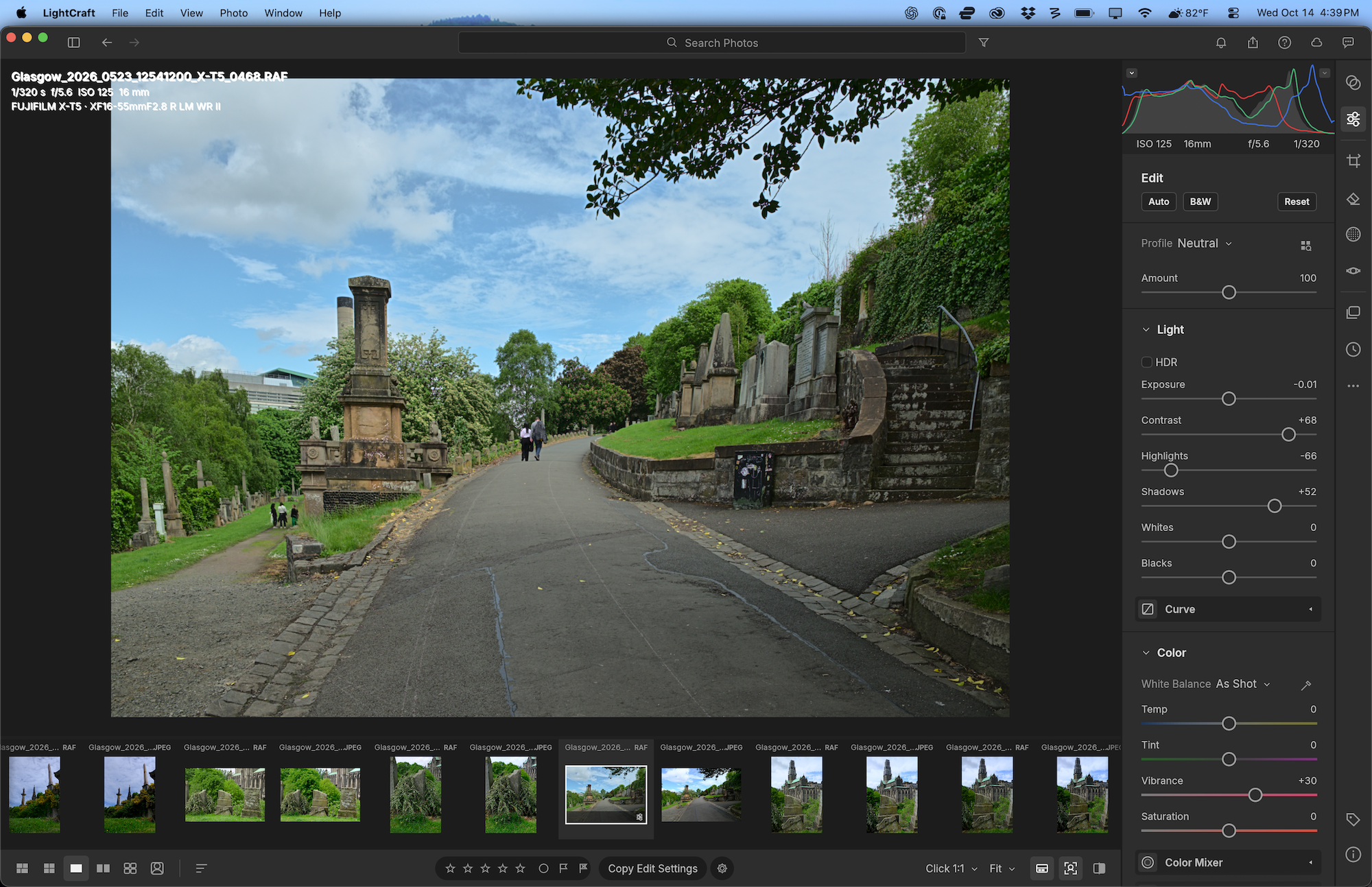Image resolution: width=1372 pixels, height=887 pixels.
Task: Open the Compare view
Action: pyautogui.click(x=103, y=868)
